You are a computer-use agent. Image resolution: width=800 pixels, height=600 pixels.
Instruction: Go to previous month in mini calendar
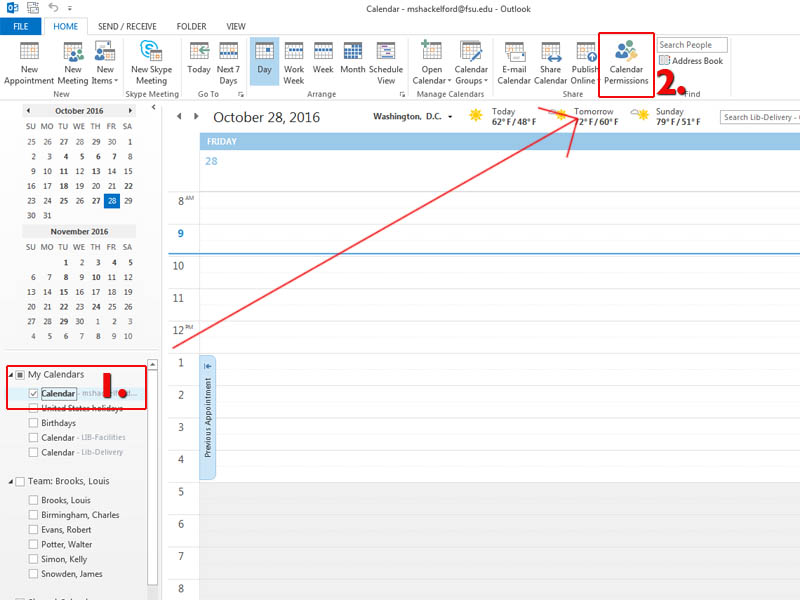pos(29,111)
